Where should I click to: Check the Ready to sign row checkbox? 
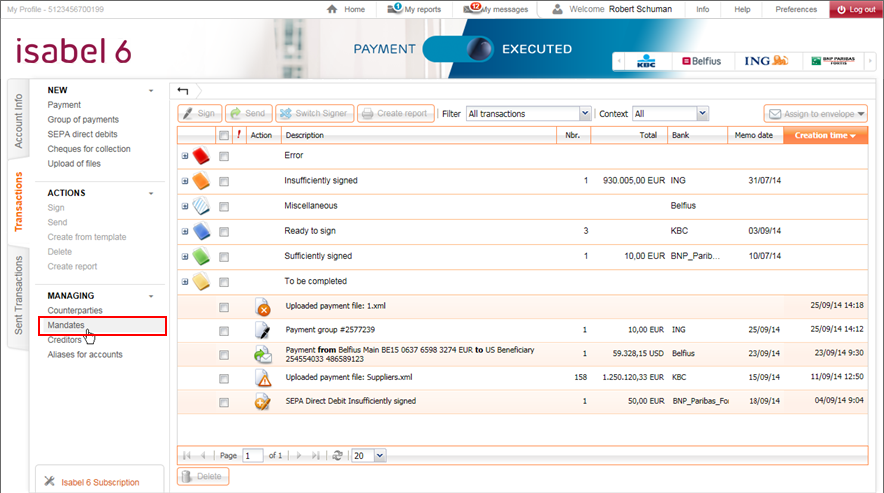(224, 232)
